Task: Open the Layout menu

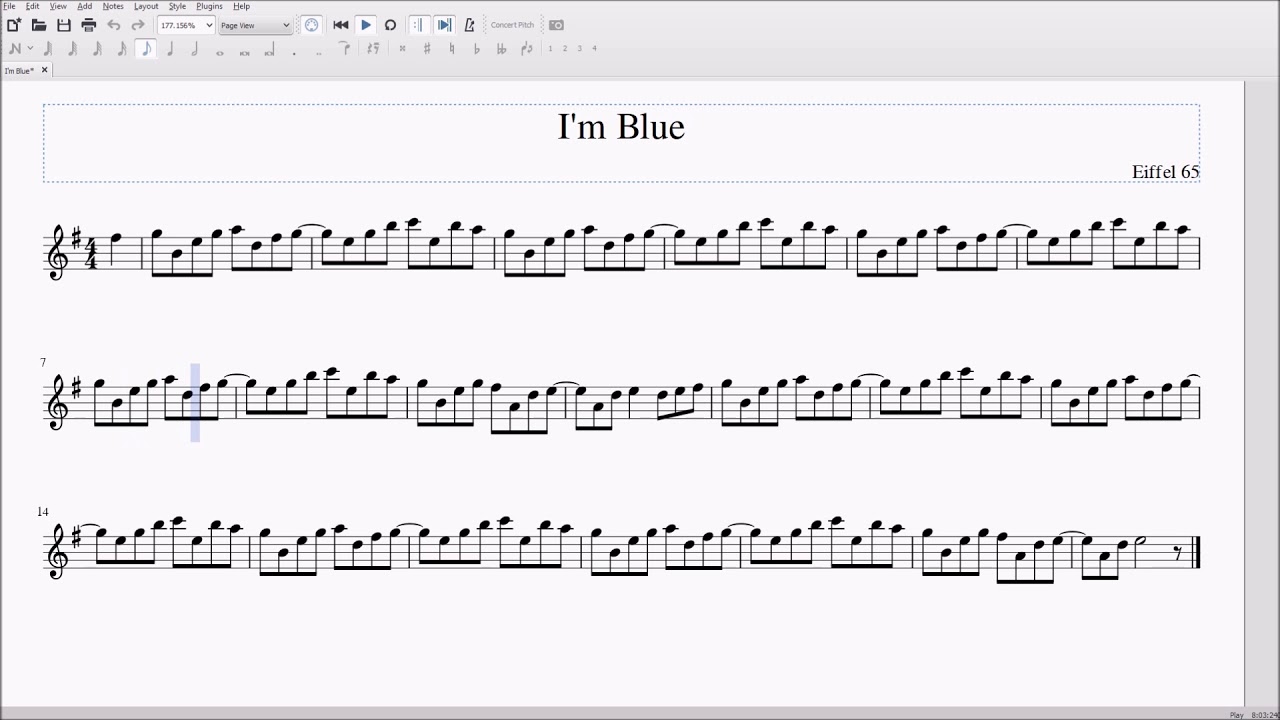Action: [146, 6]
